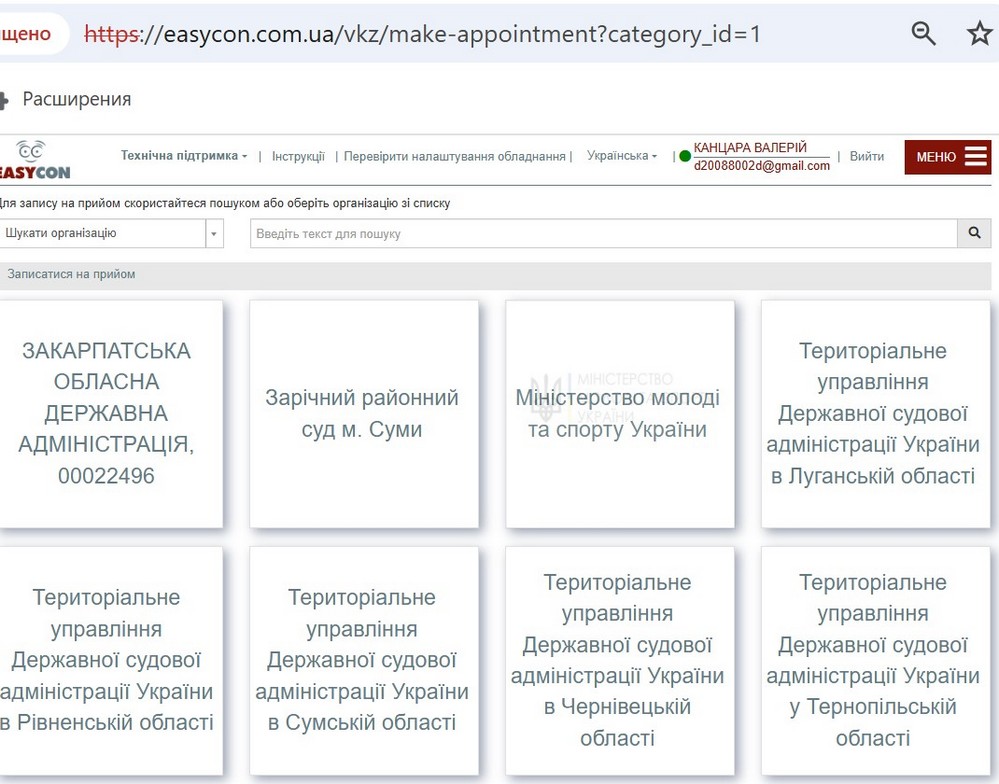The width and height of the screenshot is (999, 784).
Task: Click the browser zoom magnifier icon
Action: coord(924,34)
